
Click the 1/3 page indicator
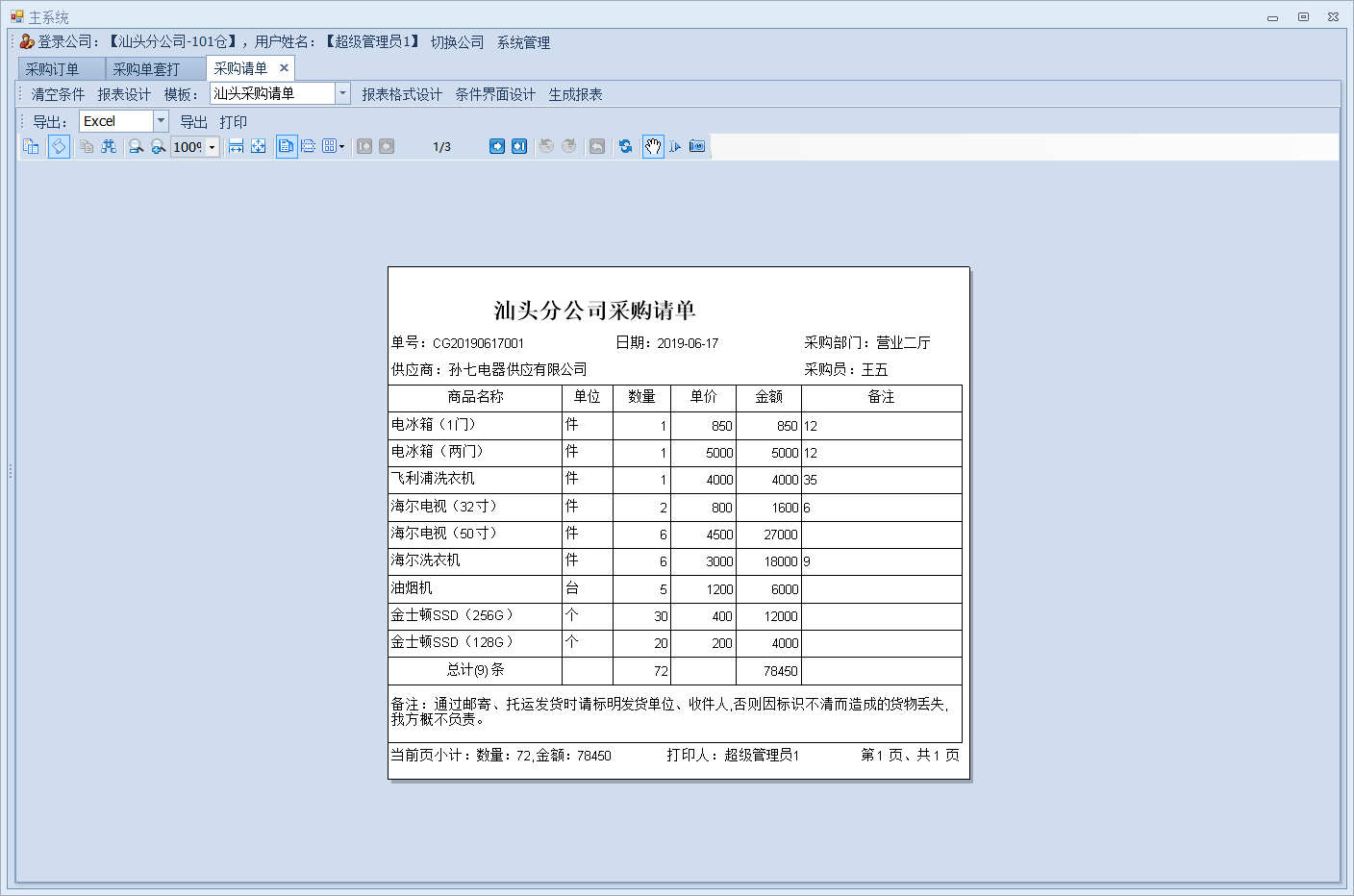(x=442, y=147)
